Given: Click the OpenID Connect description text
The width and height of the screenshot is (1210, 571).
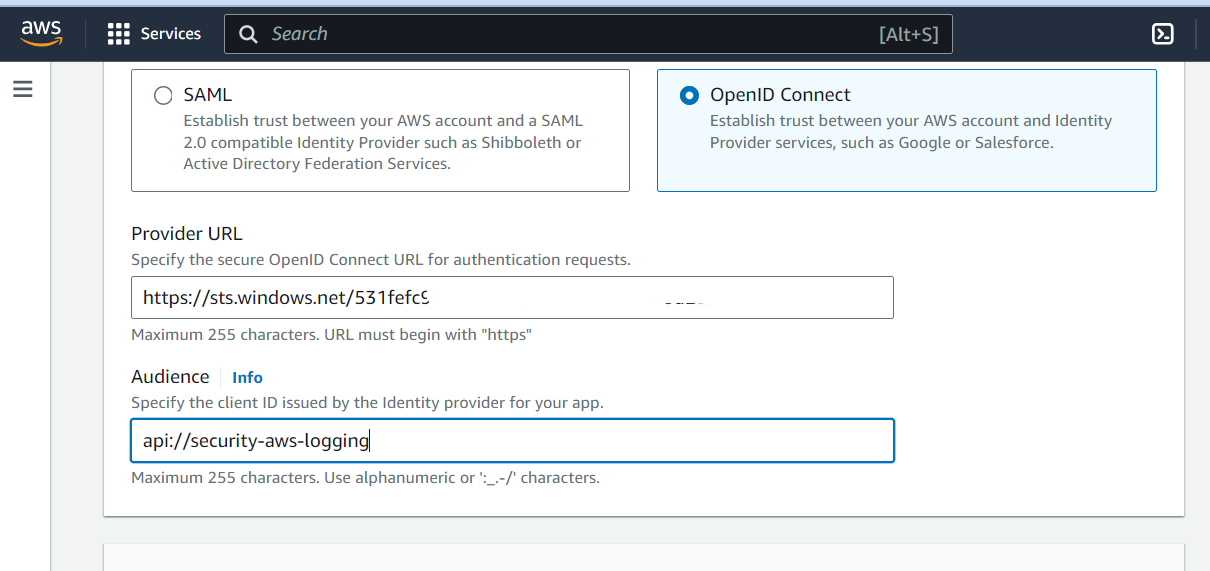Looking at the screenshot, I should 911,131.
